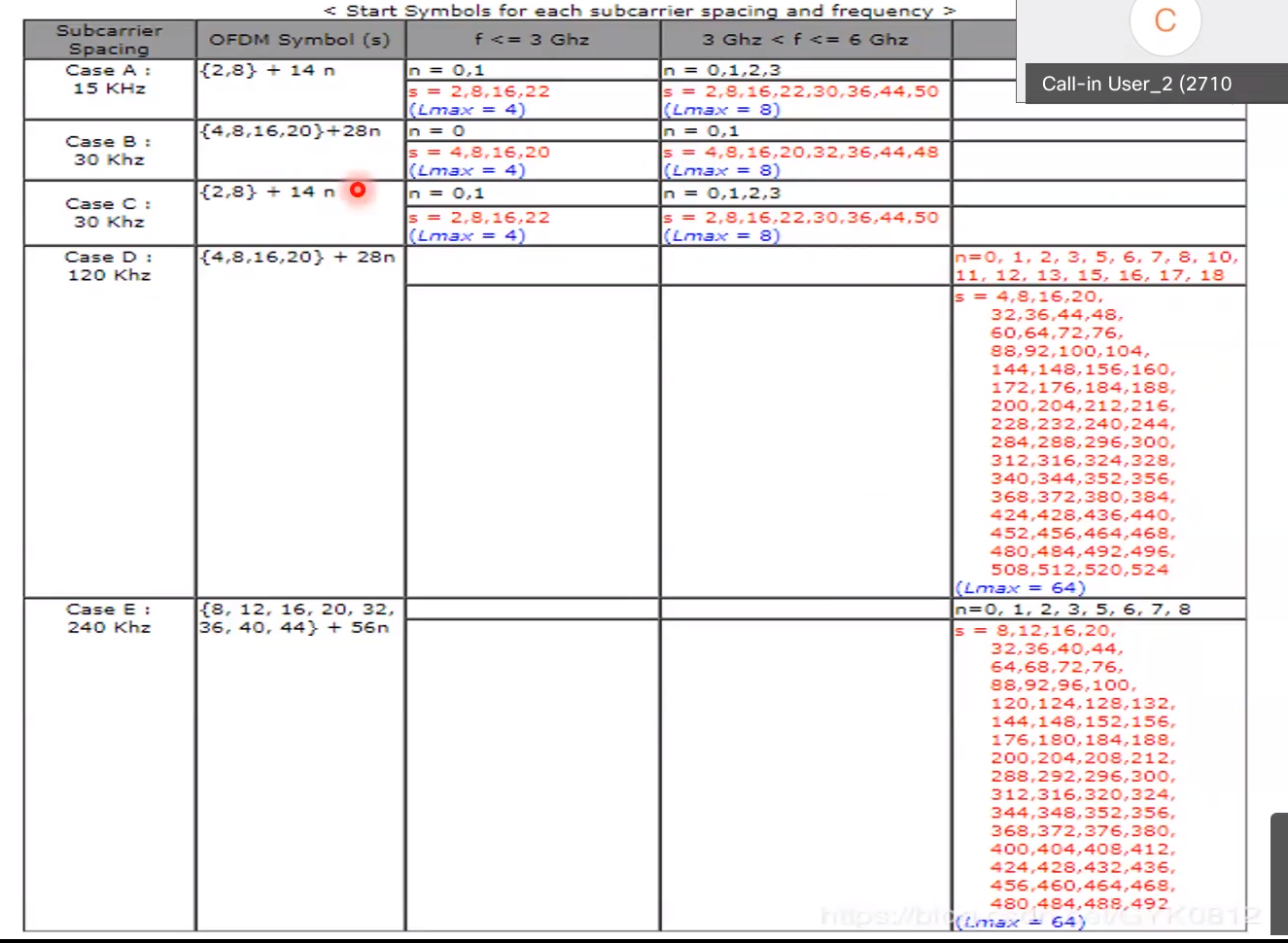Expand the Case B : 30 Khz row
Image resolution: width=1288 pixels, height=943 pixels.
tap(107, 151)
